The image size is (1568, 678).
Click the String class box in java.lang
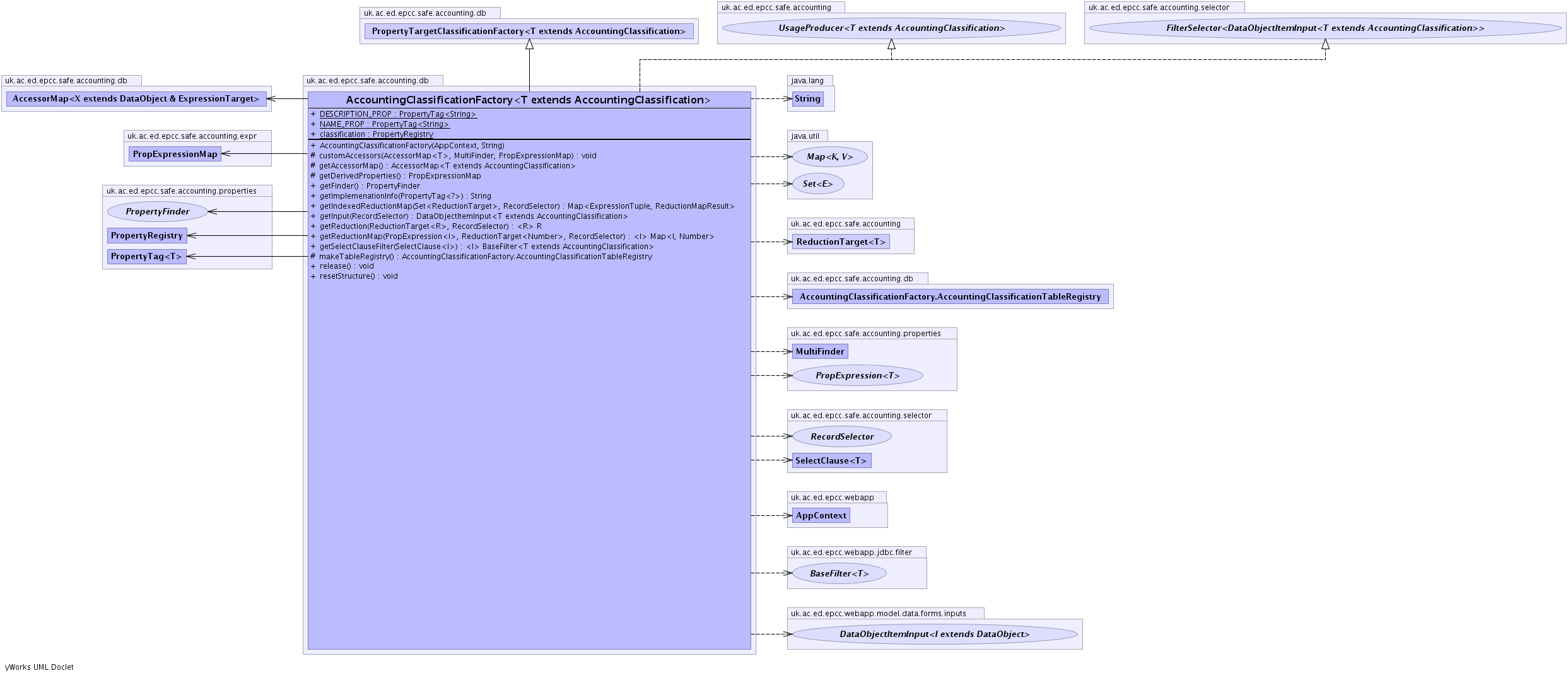coord(807,99)
